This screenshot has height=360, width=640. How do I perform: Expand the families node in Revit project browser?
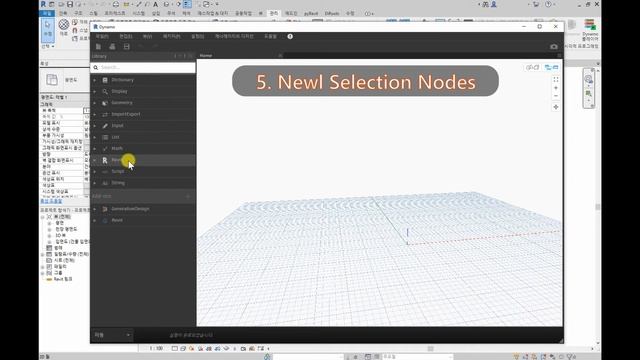[43, 267]
